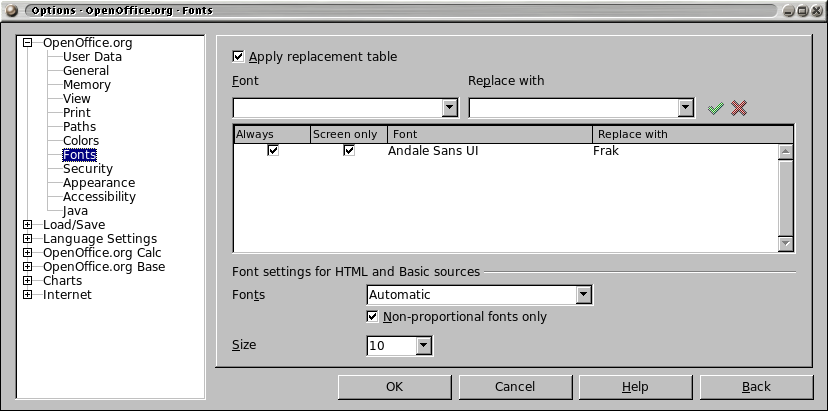Maximize the Options window
Screen dimensions: 828x411
[802, 11]
